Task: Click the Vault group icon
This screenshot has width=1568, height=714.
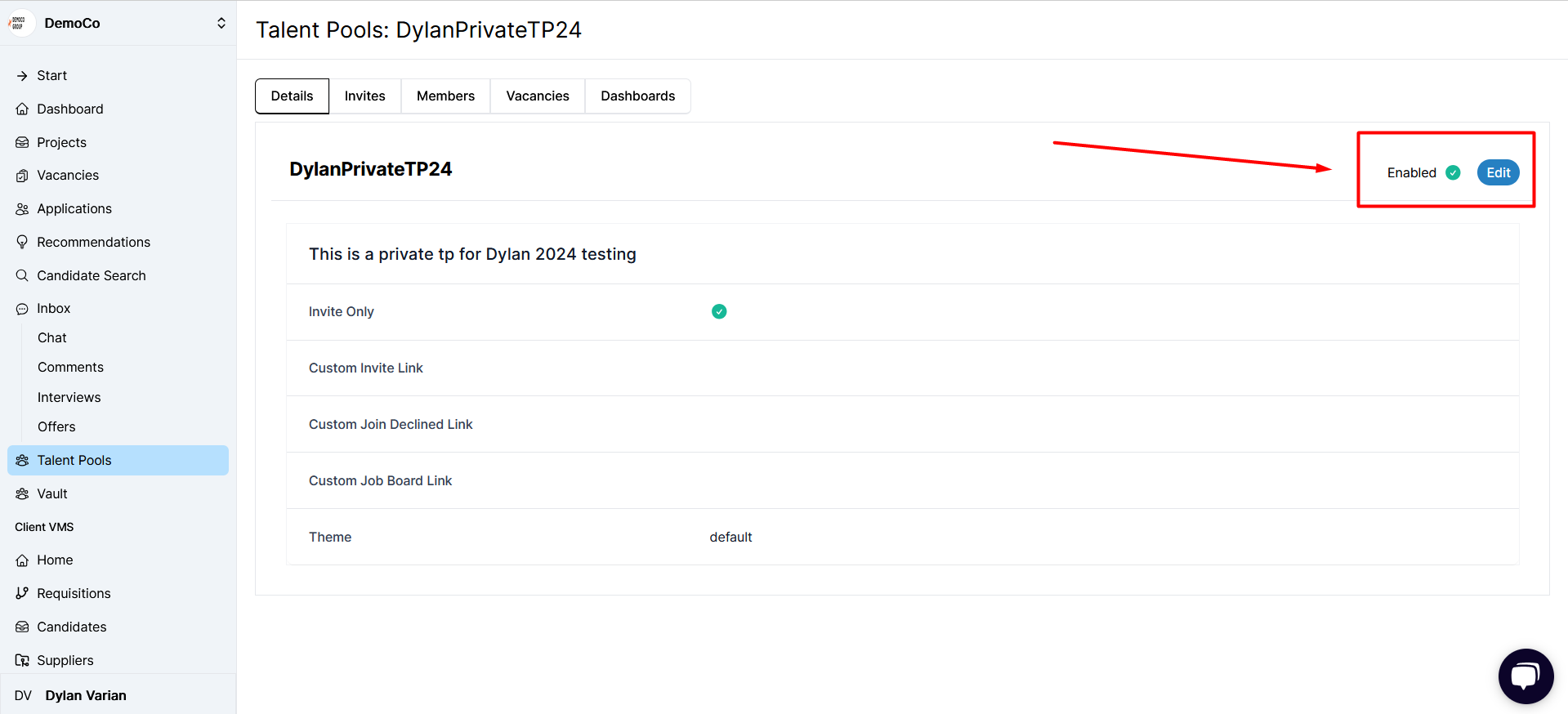Action: click(x=22, y=494)
